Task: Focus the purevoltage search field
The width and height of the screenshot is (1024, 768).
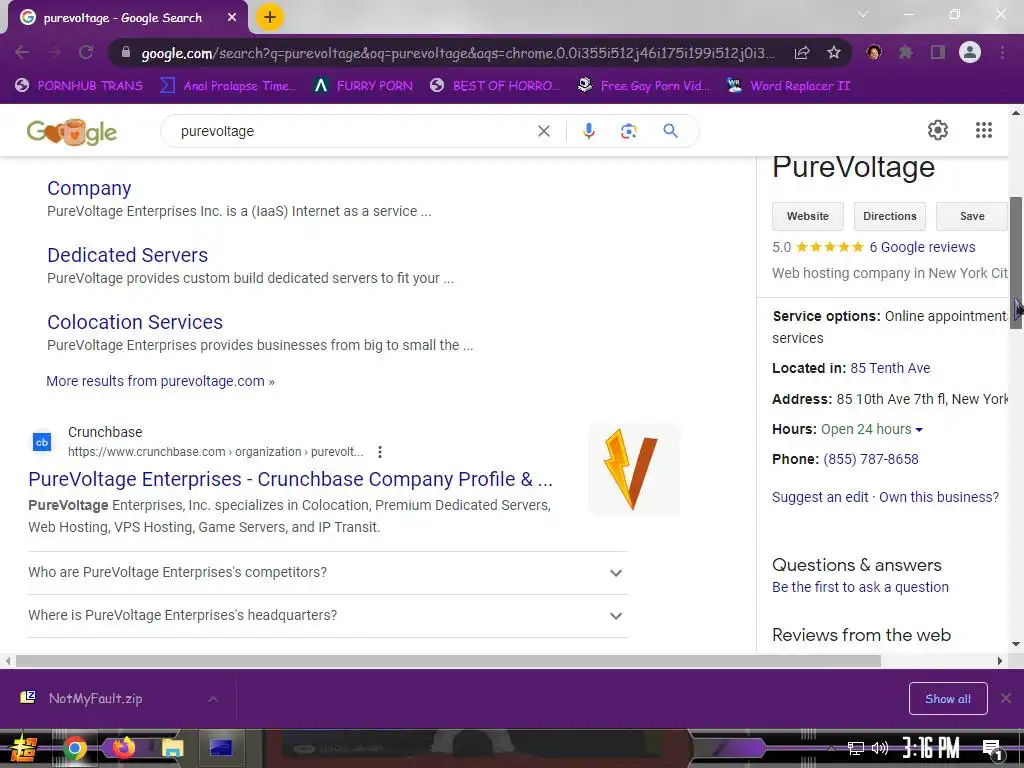Action: [x=353, y=131]
